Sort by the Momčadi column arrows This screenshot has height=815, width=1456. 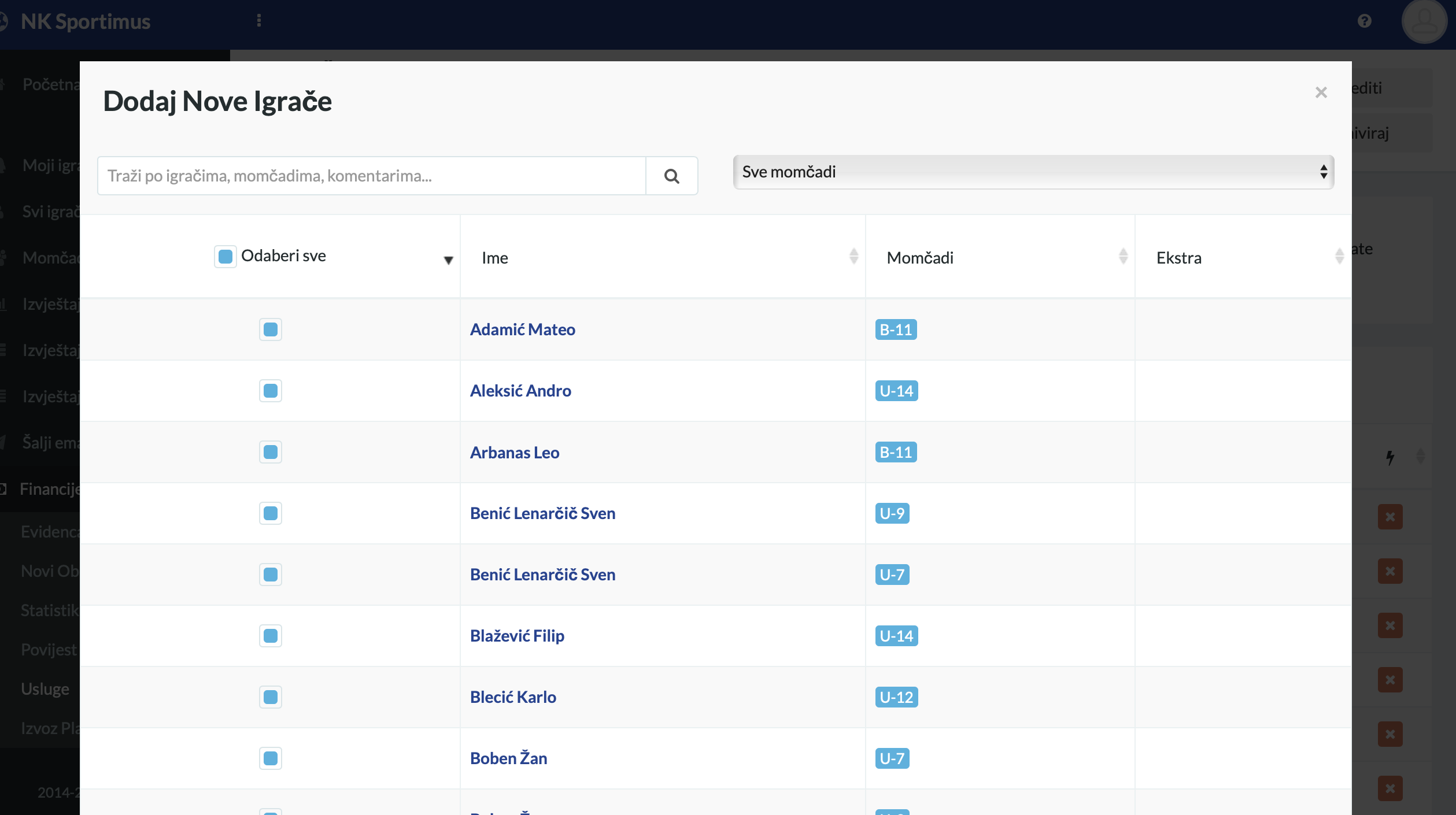coord(1123,256)
